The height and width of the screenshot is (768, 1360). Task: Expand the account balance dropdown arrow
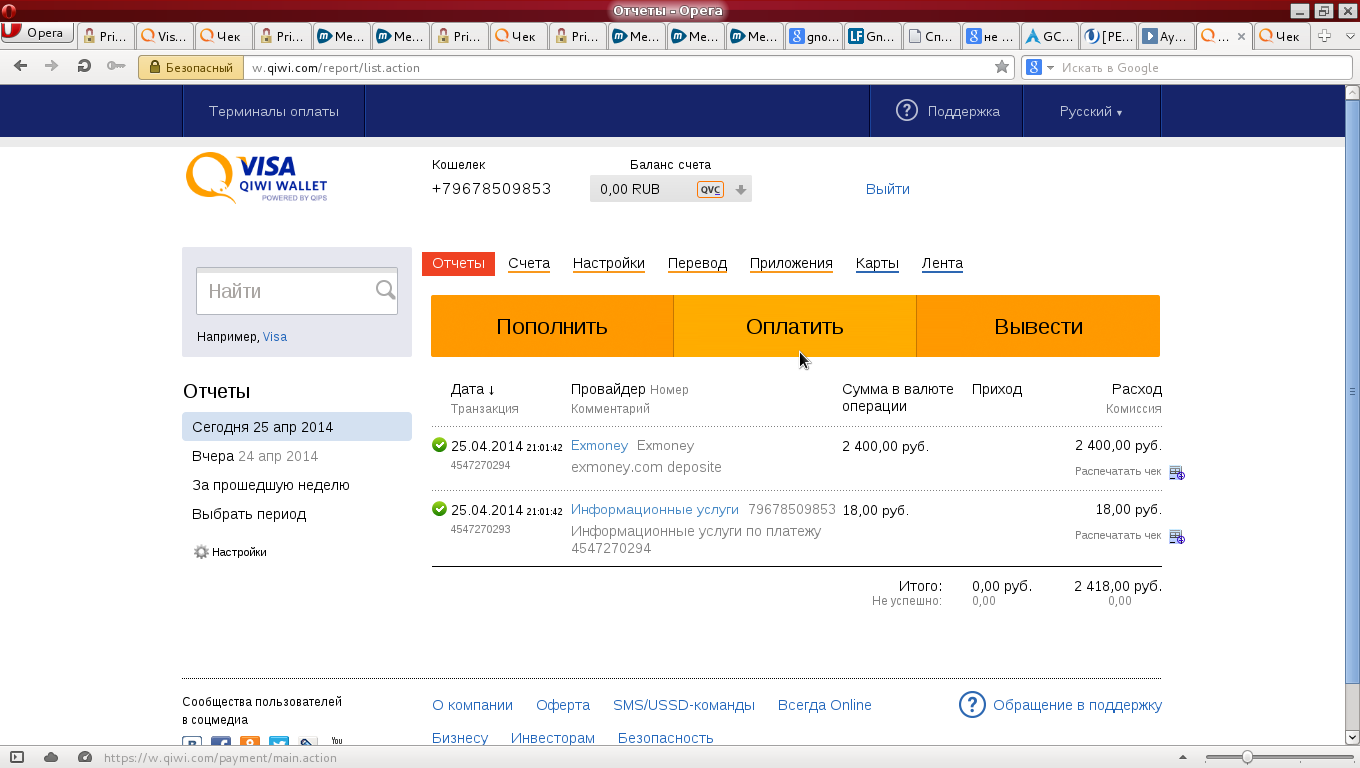coord(741,189)
